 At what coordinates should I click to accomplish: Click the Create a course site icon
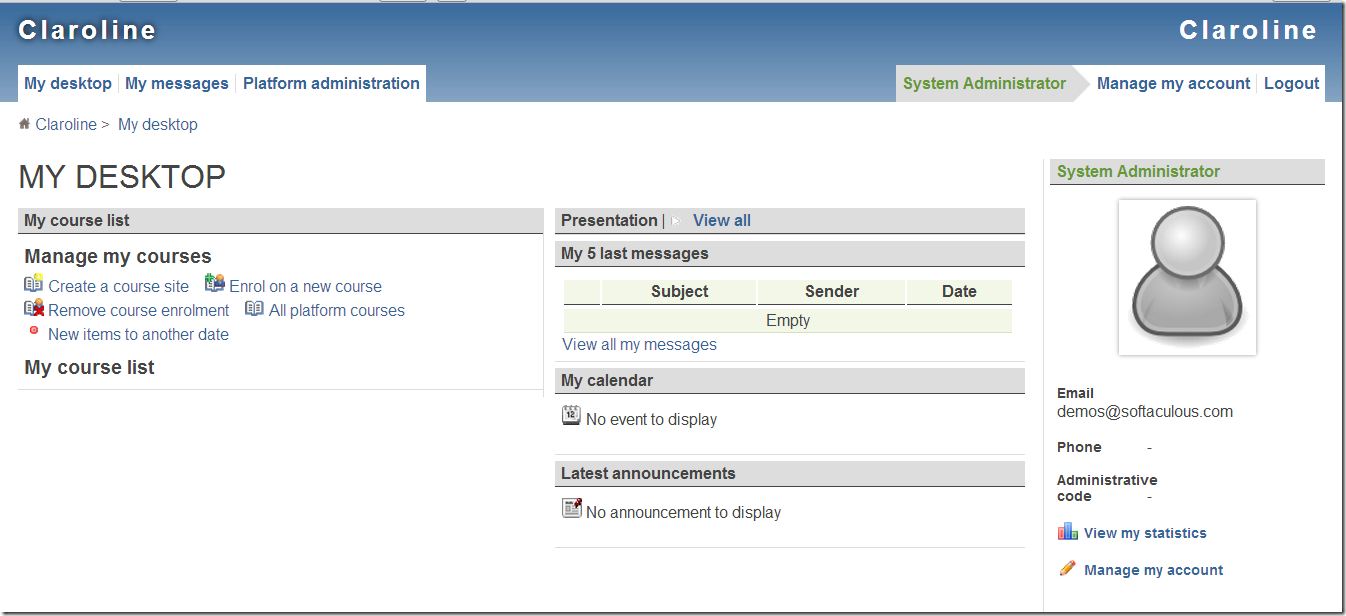[x=33, y=284]
